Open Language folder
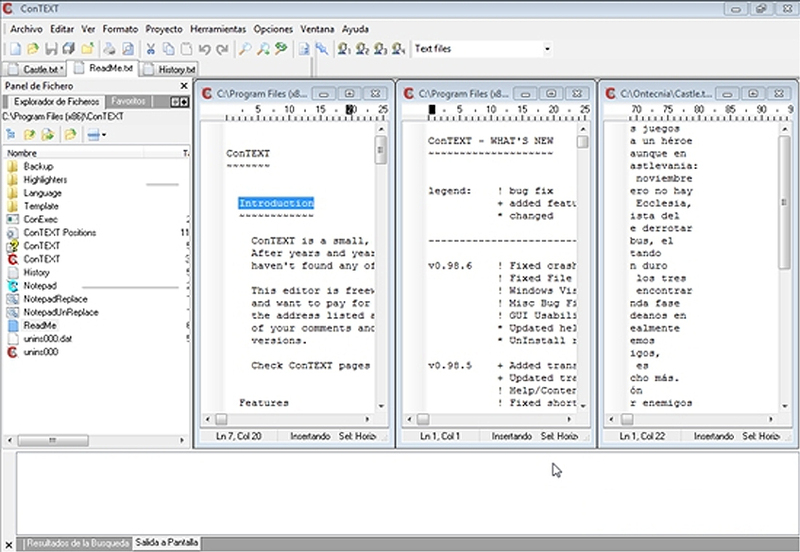Viewport: 800px width, 552px height. click(x=42, y=193)
